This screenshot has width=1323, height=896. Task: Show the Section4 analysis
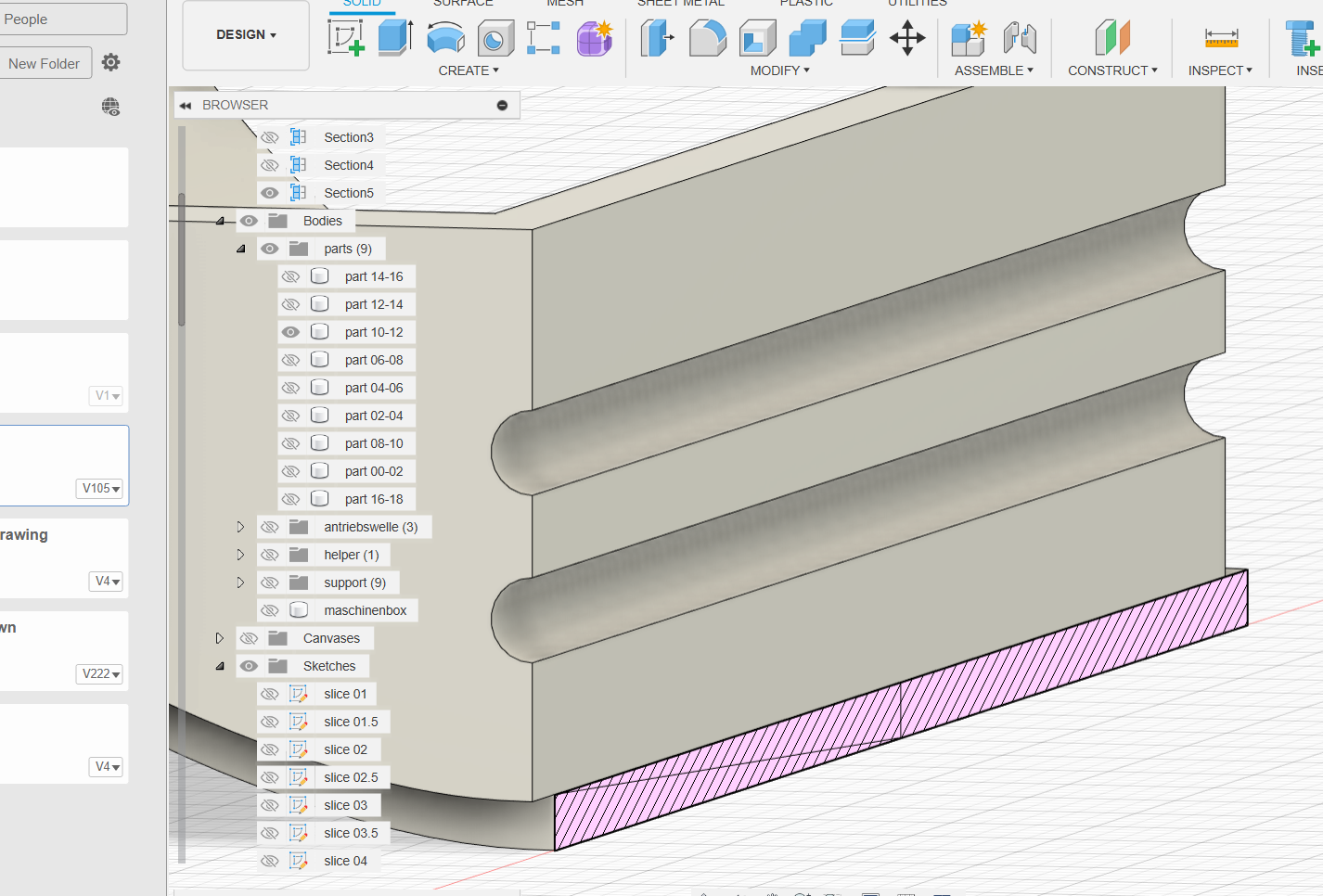tap(269, 164)
